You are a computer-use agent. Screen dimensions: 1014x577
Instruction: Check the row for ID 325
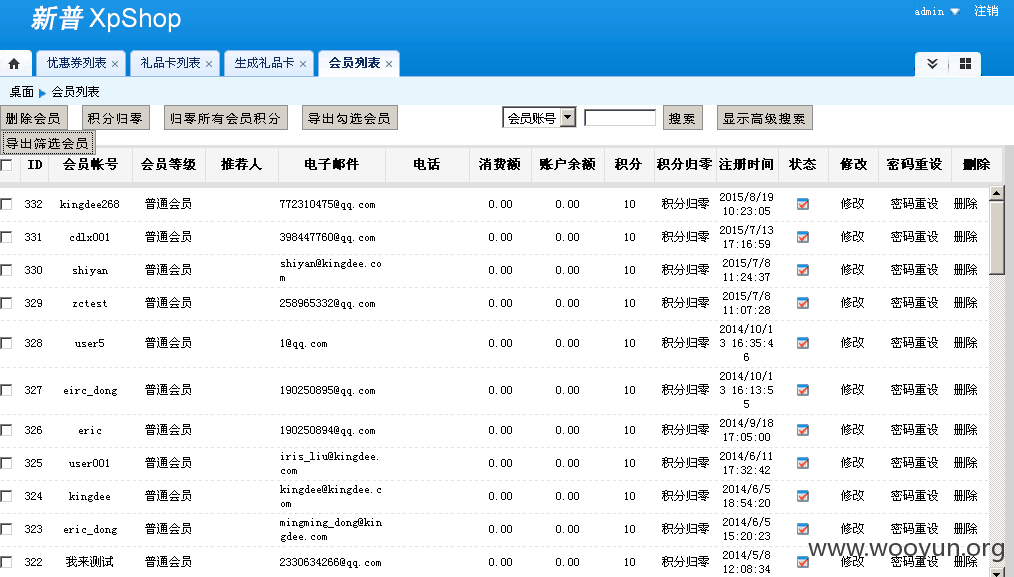(x=6, y=463)
